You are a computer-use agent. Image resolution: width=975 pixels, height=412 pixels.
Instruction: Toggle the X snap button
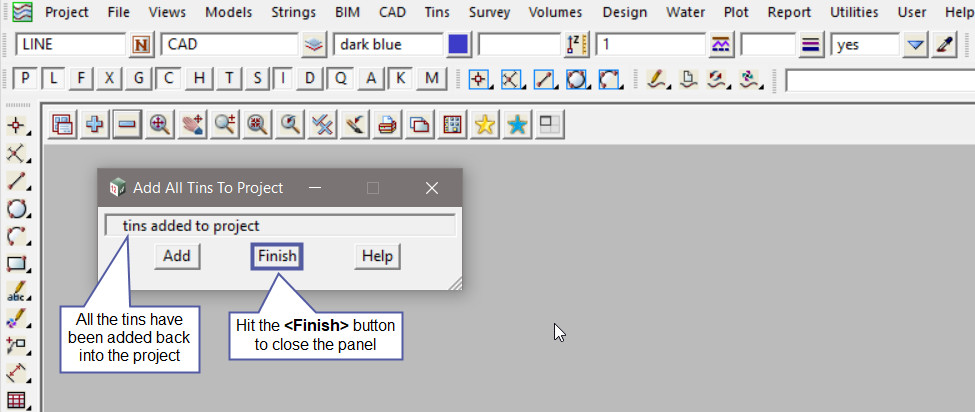pyautogui.click(x=109, y=78)
